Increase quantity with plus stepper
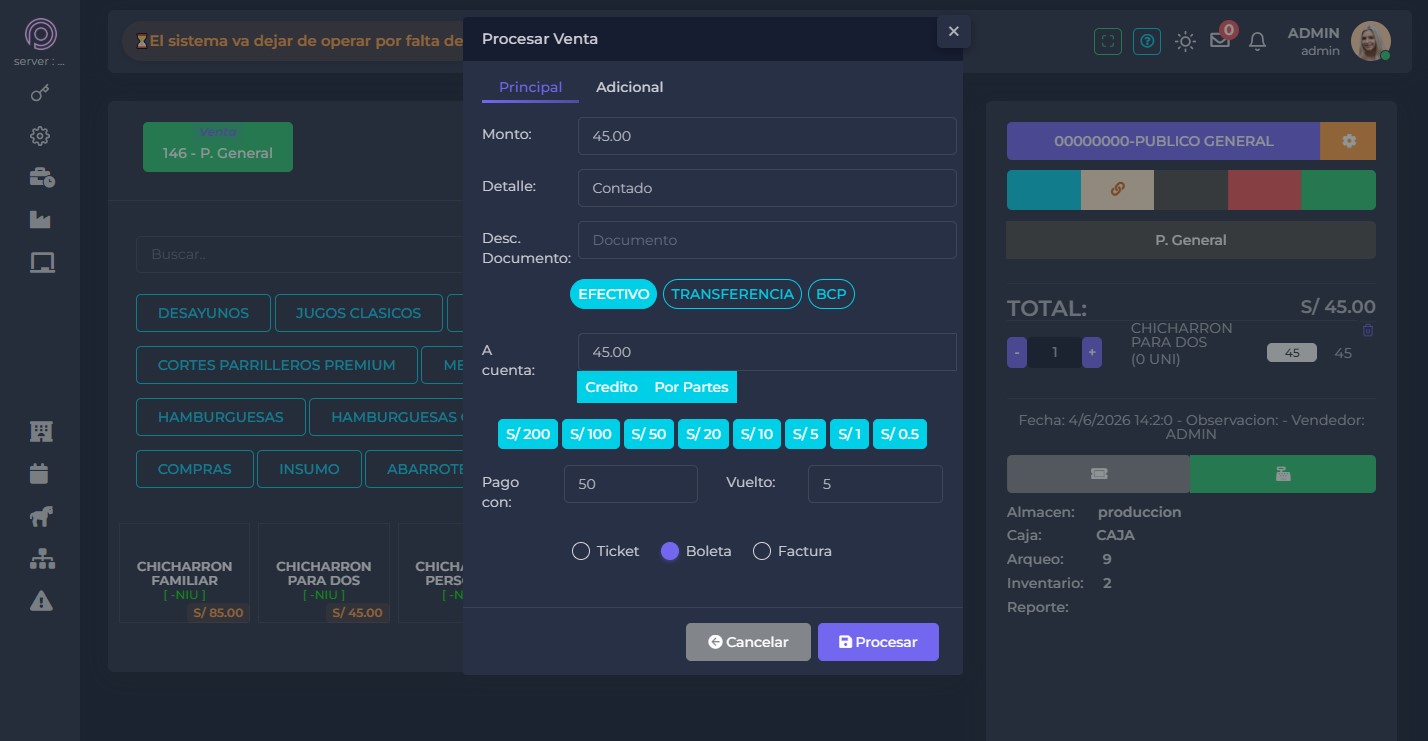1428x741 pixels. pos(1092,352)
